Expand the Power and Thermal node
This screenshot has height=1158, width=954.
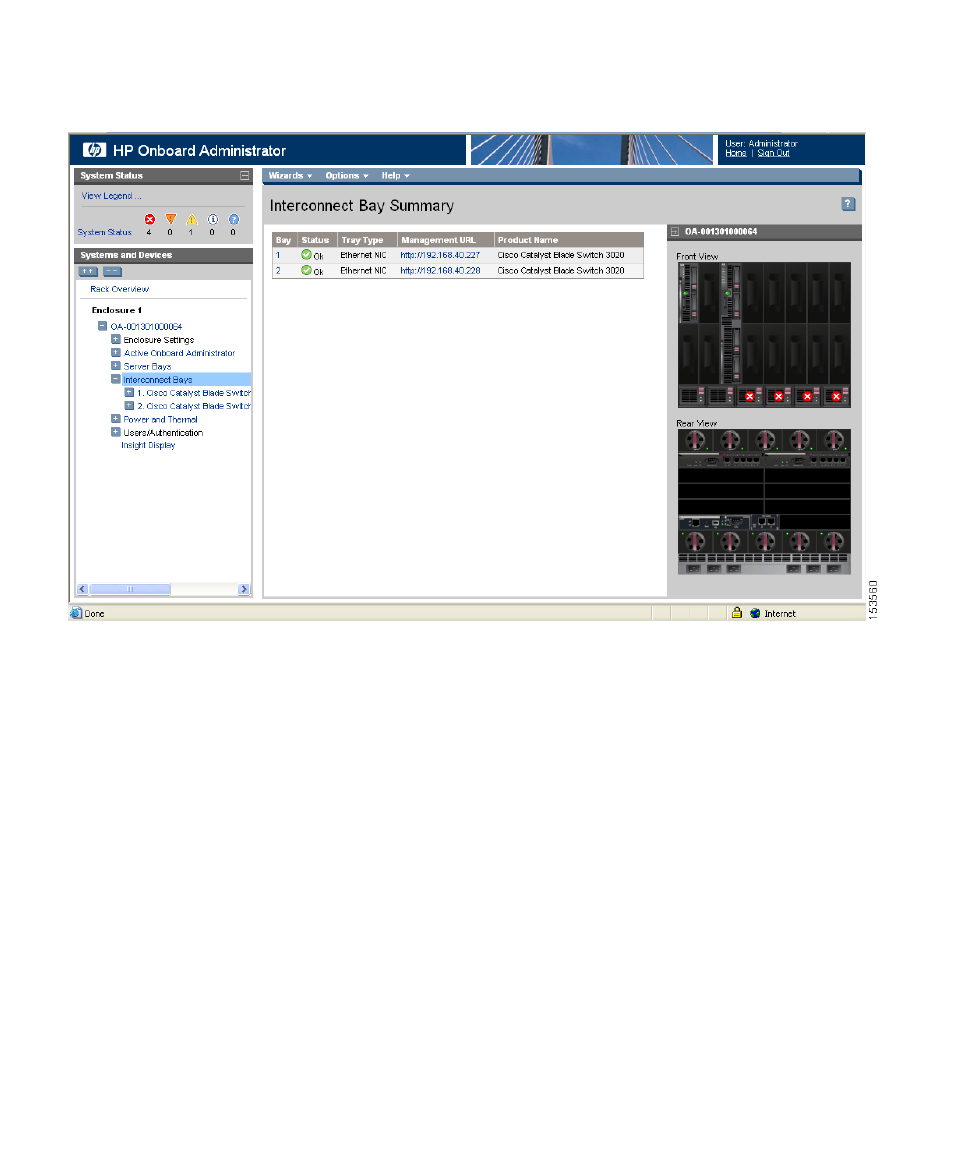pyautogui.click(x=116, y=419)
